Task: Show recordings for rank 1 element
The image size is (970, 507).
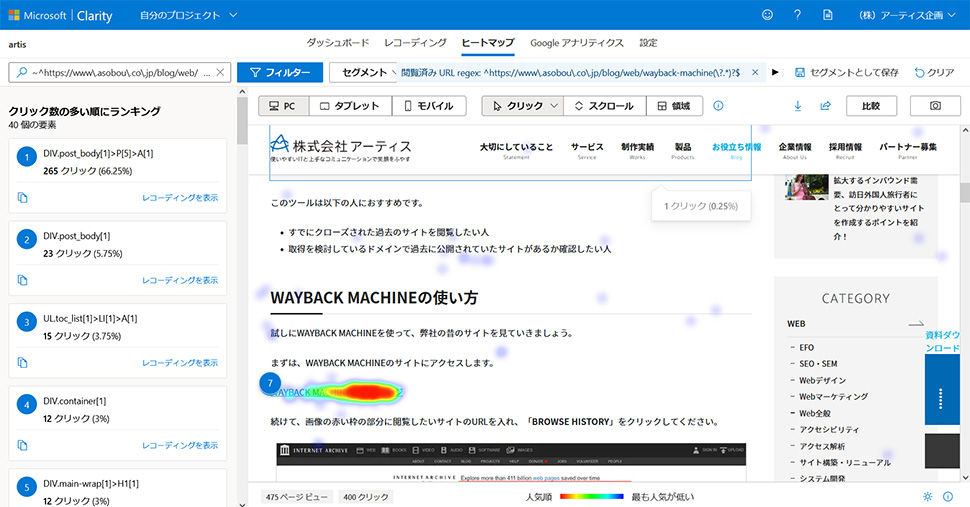Action: point(180,198)
